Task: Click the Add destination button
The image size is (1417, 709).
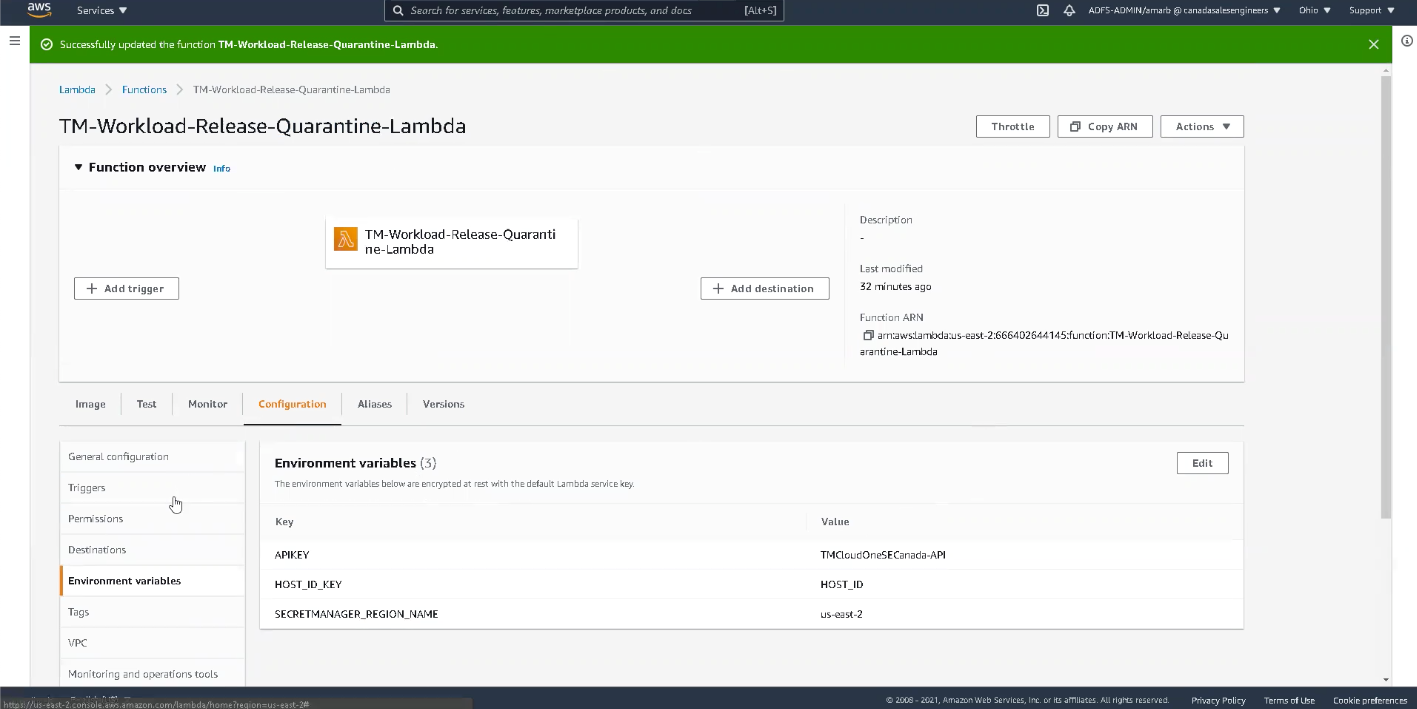Action: click(765, 288)
